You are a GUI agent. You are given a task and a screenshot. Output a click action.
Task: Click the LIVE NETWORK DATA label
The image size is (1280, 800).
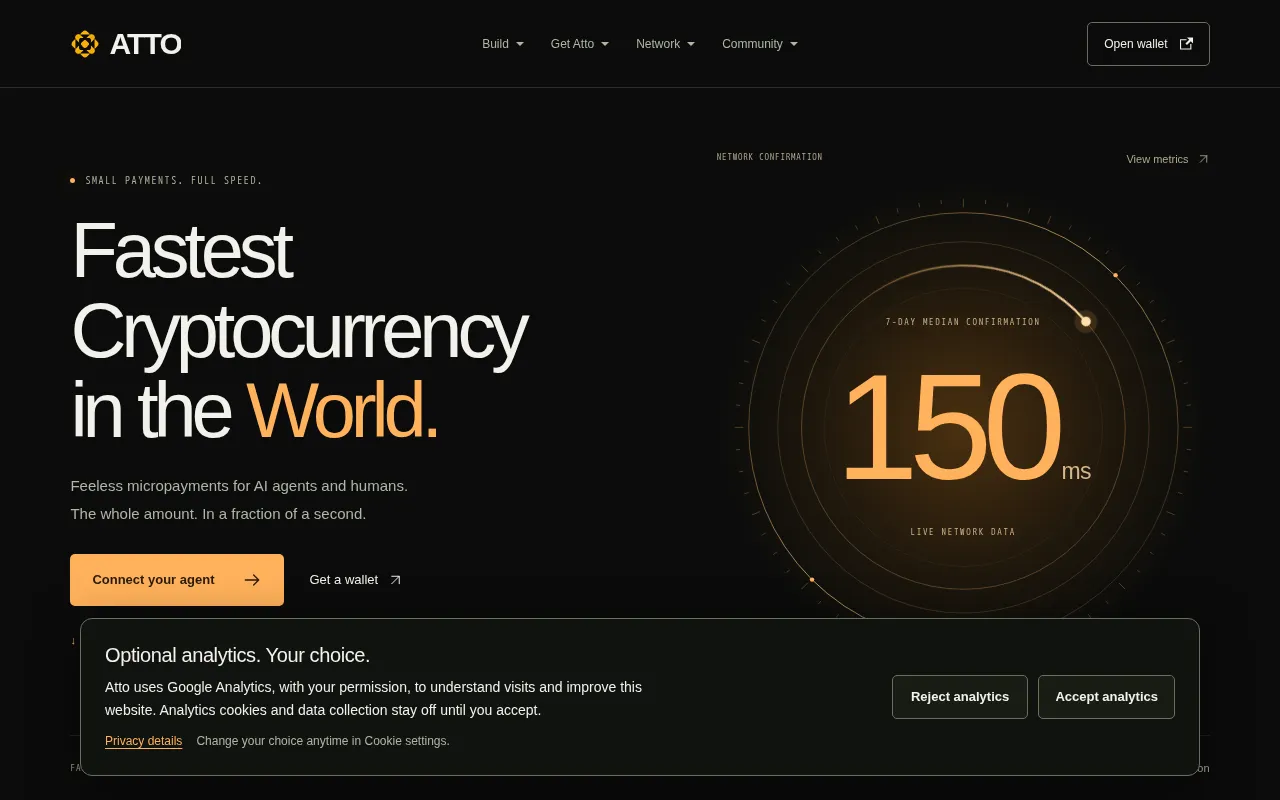pyautogui.click(x=963, y=532)
